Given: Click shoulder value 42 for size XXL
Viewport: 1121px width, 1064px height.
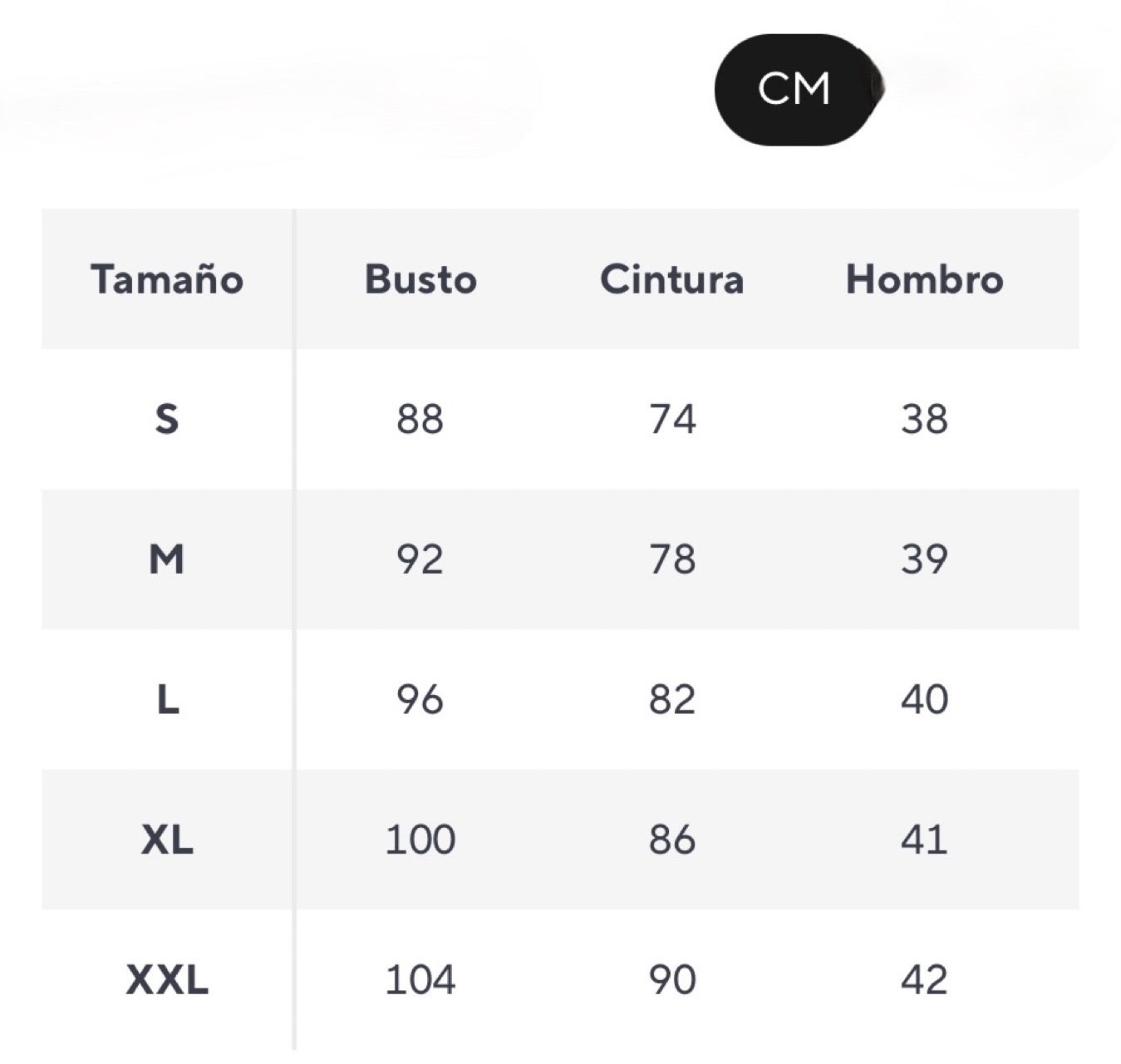Looking at the screenshot, I should pos(924,979).
